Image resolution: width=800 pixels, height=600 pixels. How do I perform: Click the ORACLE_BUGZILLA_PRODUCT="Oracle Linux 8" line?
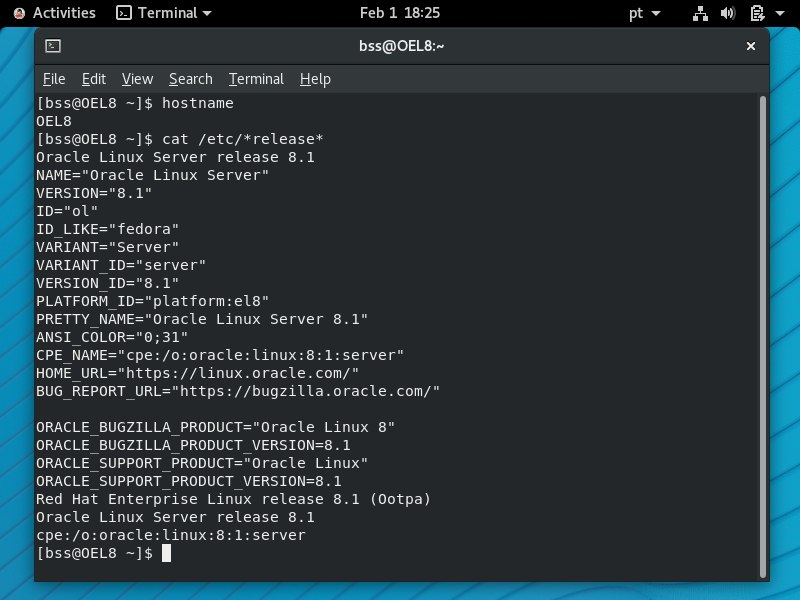tap(215, 427)
